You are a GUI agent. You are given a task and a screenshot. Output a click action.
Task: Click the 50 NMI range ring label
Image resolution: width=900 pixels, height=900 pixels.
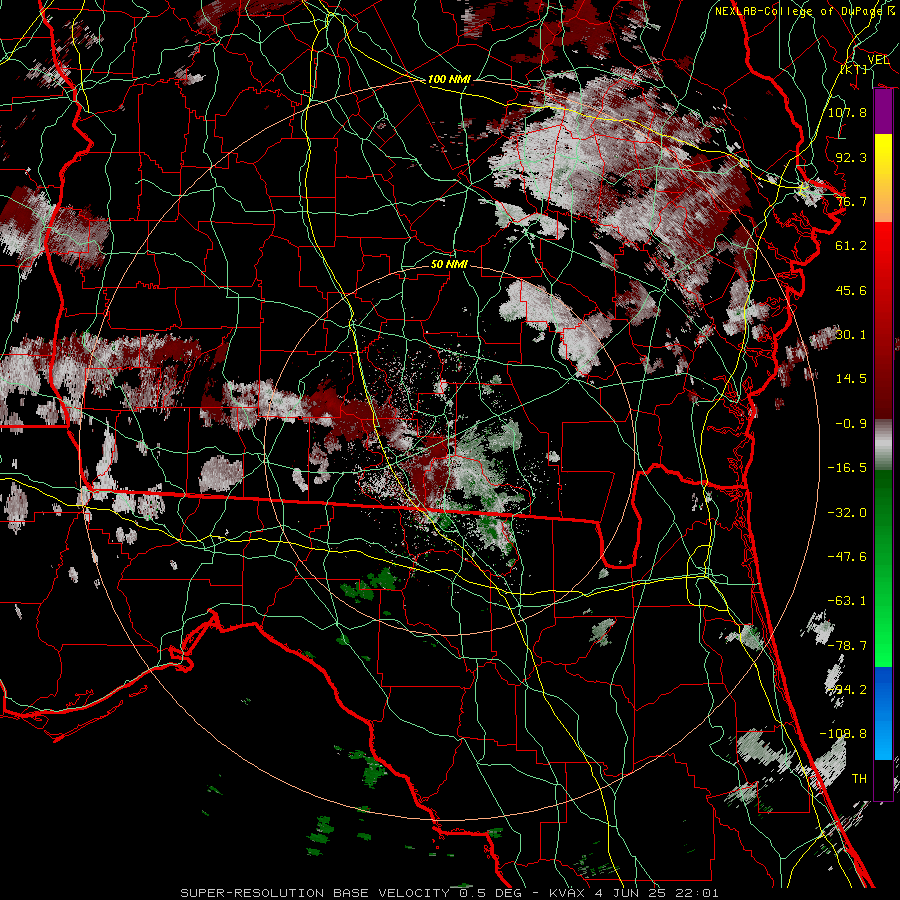[x=449, y=264]
